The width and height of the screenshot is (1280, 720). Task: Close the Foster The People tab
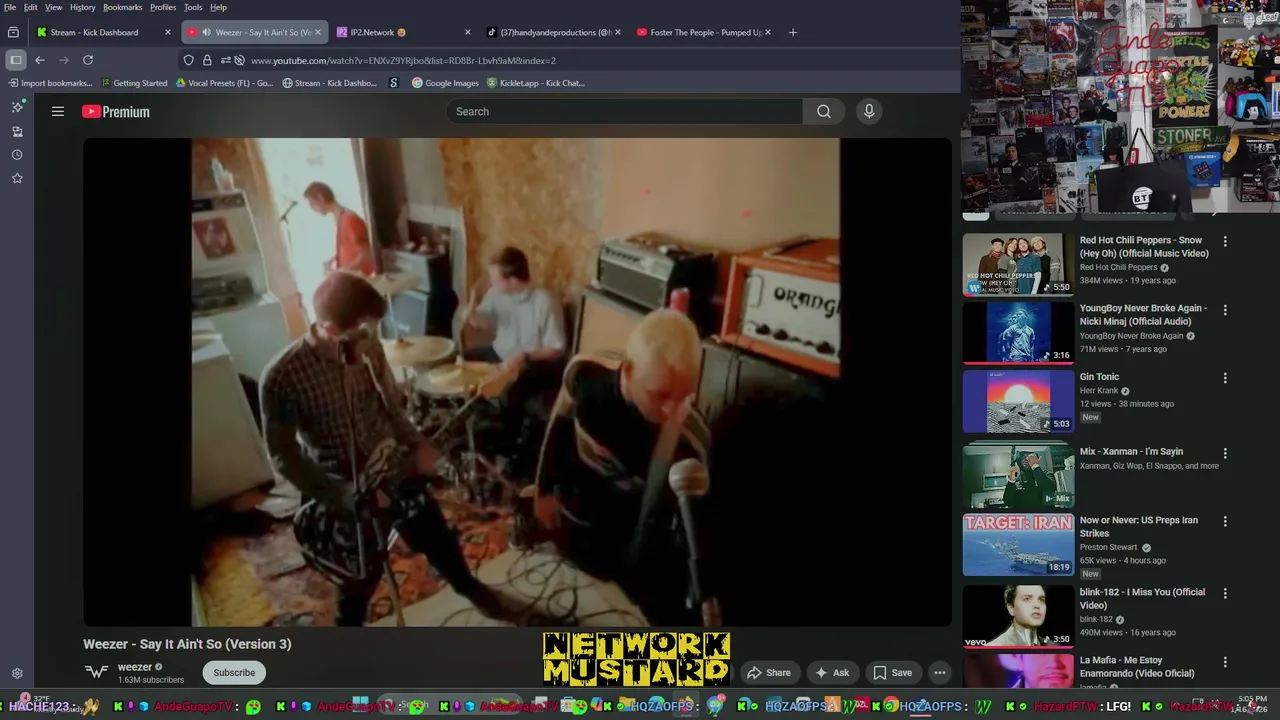pos(768,32)
